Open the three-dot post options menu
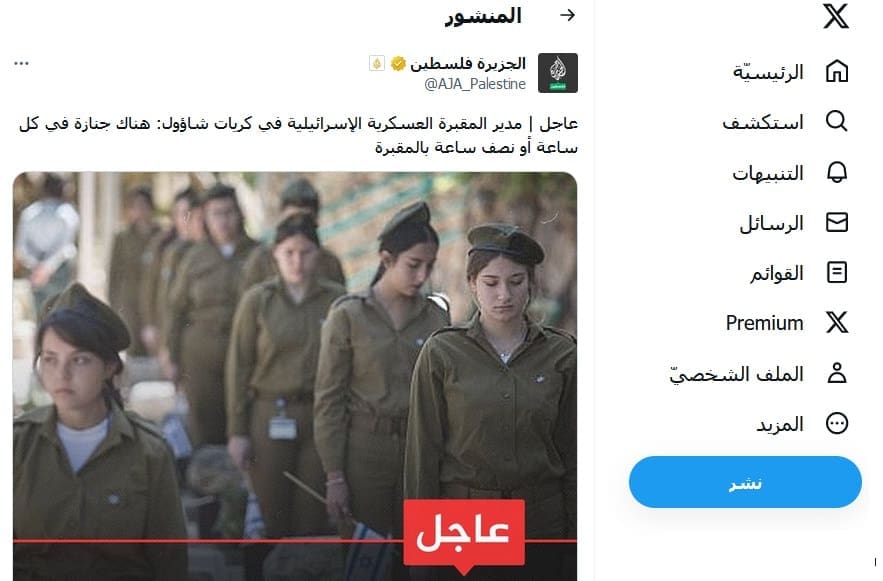The width and height of the screenshot is (883, 581). coord(21,63)
